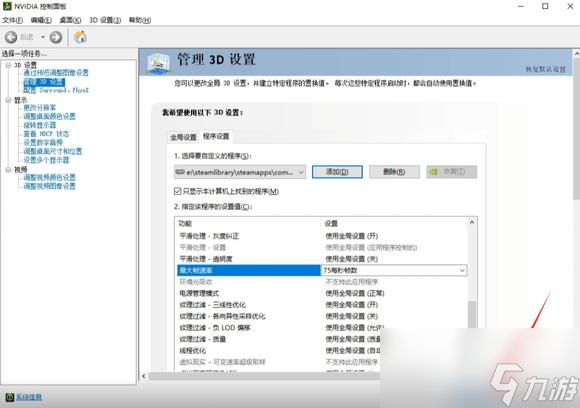Click the 使用全局设置 (正常) power value
This screenshot has height=408, width=580.
(x=354, y=293)
